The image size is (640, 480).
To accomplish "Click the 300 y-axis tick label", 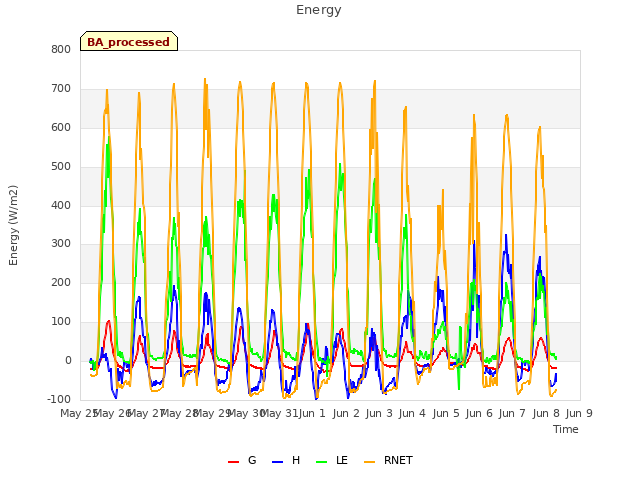I will coord(61,243).
